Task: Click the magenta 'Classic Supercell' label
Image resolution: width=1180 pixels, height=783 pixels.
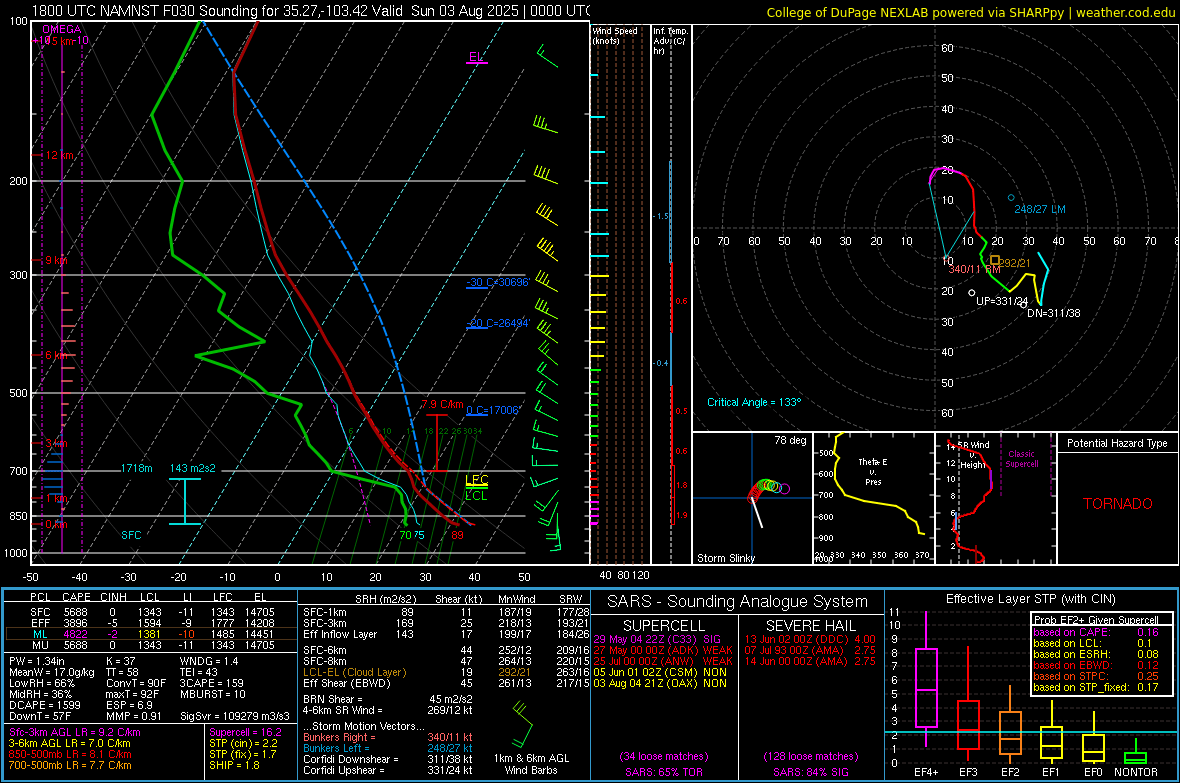Action: (1021, 459)
